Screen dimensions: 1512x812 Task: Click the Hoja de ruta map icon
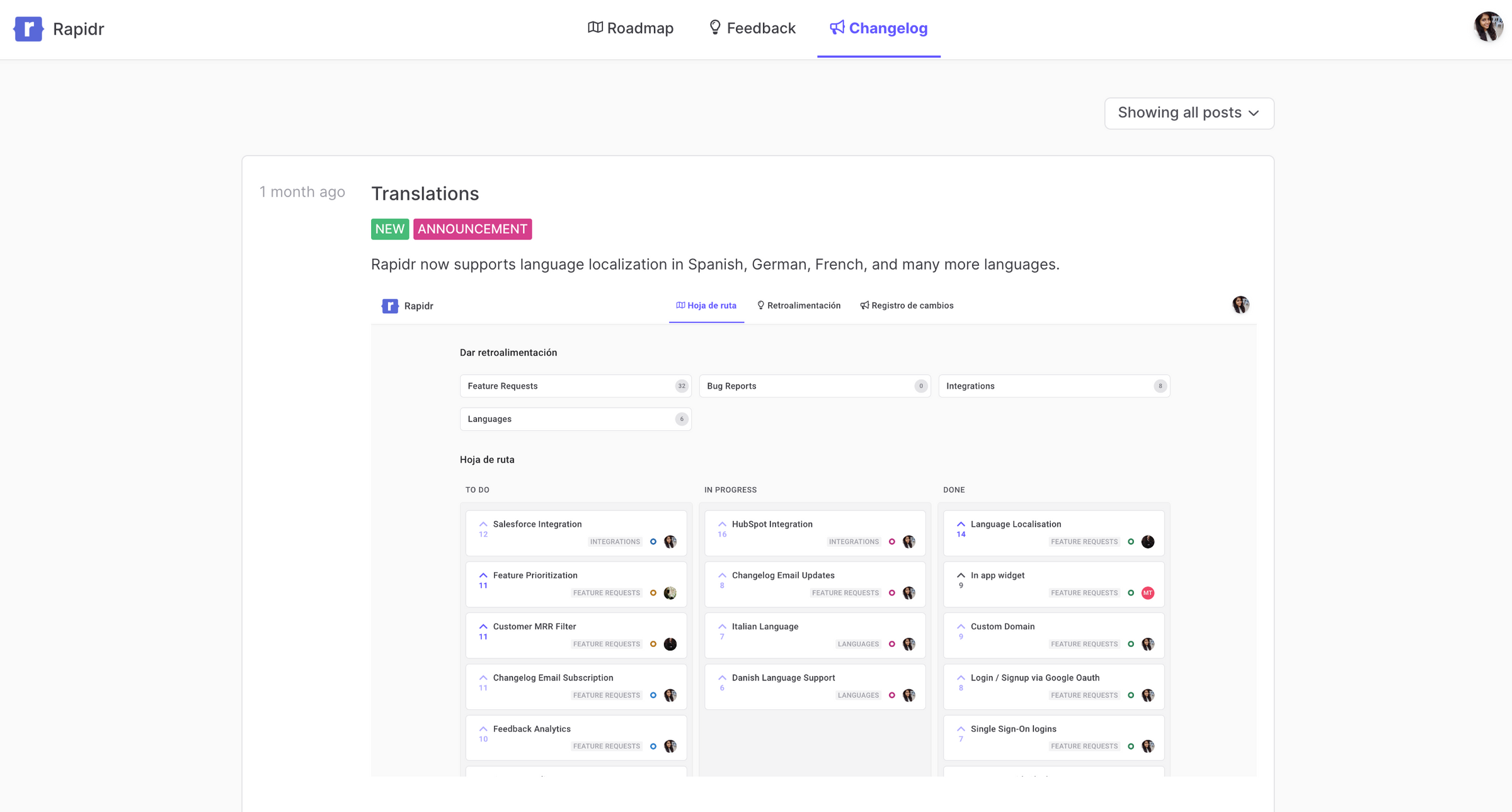[680, 305]
